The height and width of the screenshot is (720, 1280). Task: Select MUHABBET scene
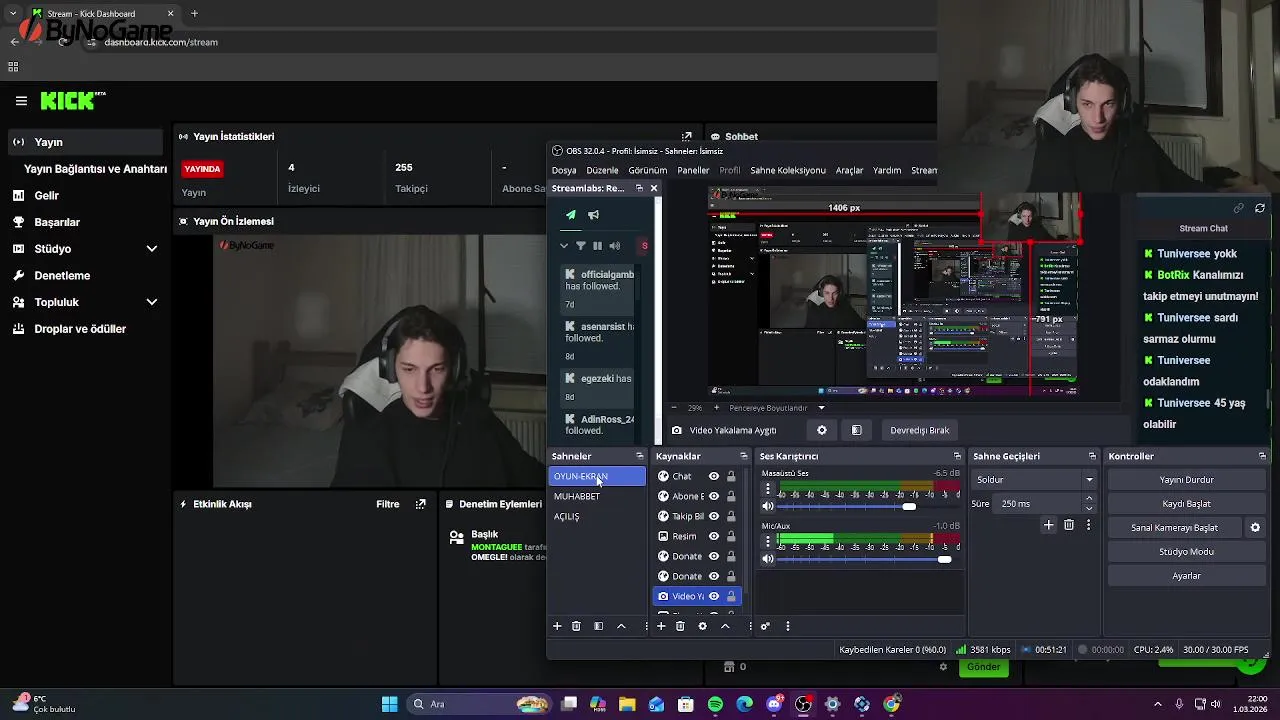pos(597,496)
